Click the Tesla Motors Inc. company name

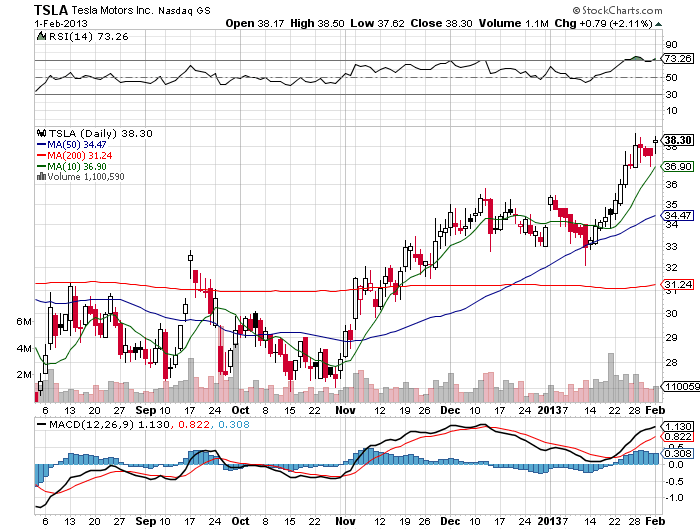pyautogui.click(x=112, y=10)
